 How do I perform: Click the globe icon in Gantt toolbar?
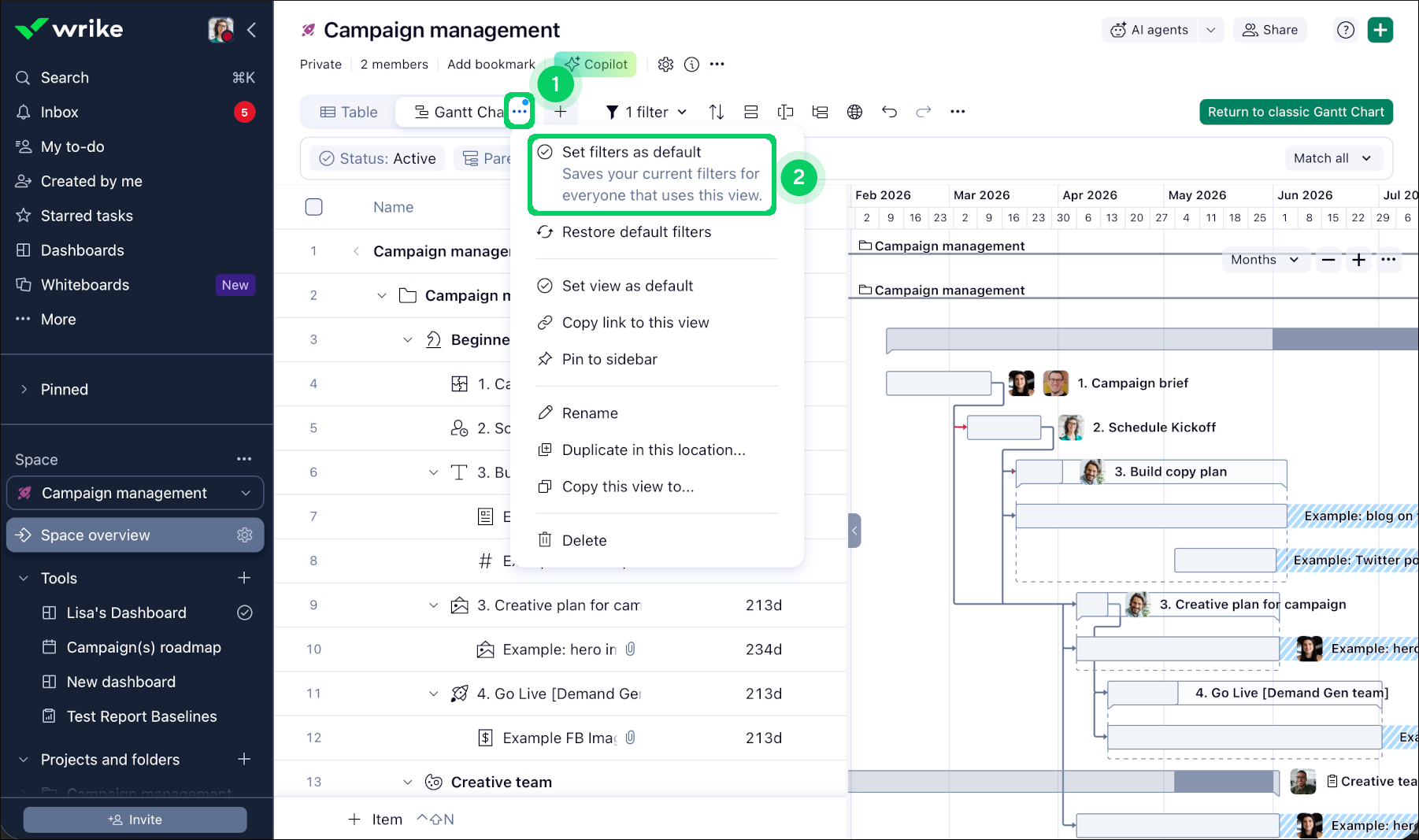854,112
